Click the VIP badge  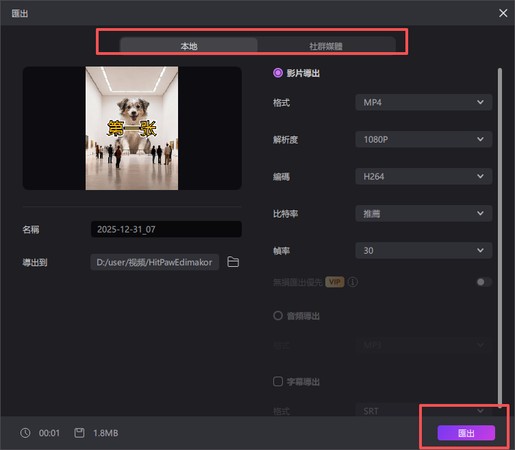coord(334,282)
